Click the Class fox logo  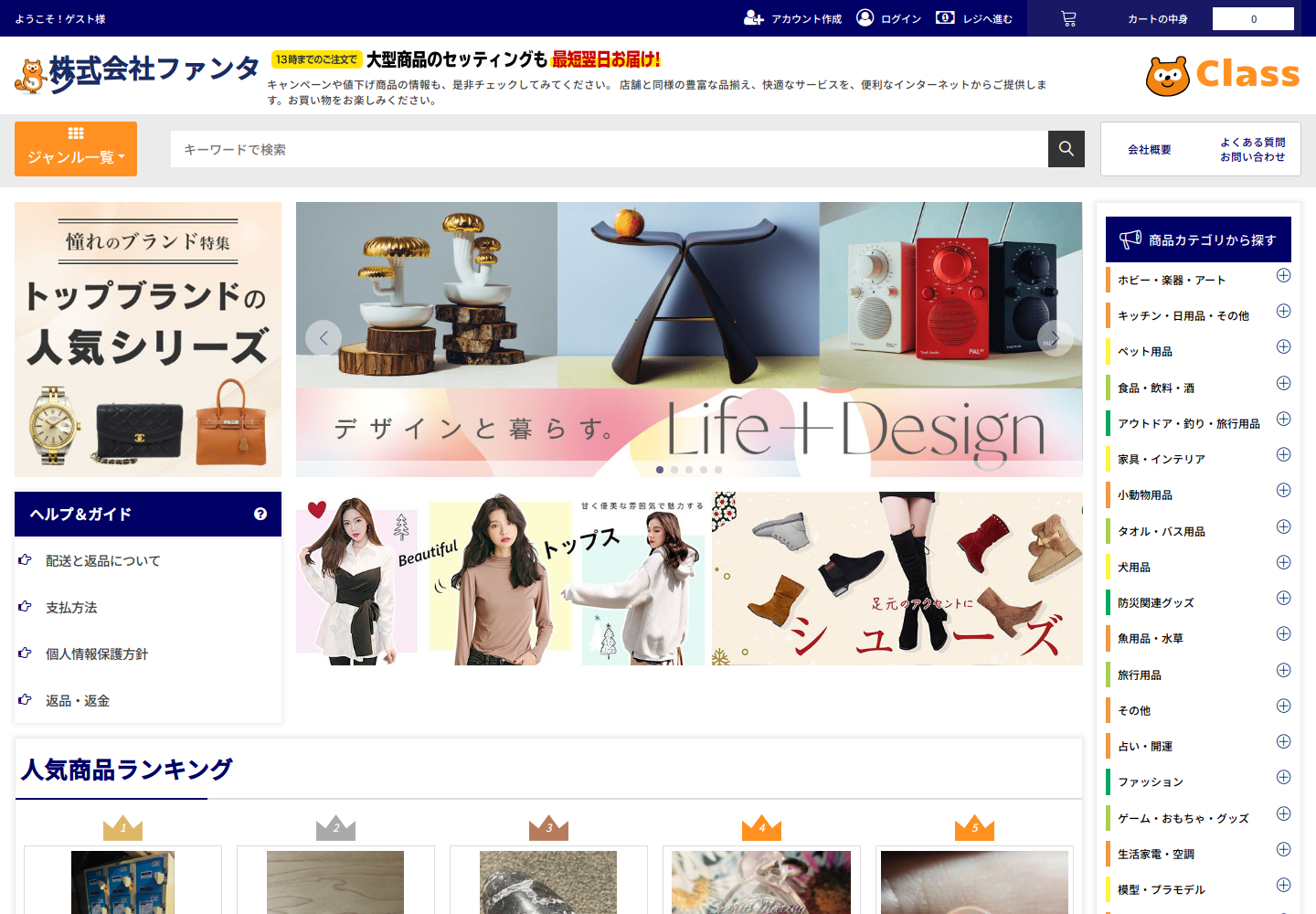(x=1223, y=75)
